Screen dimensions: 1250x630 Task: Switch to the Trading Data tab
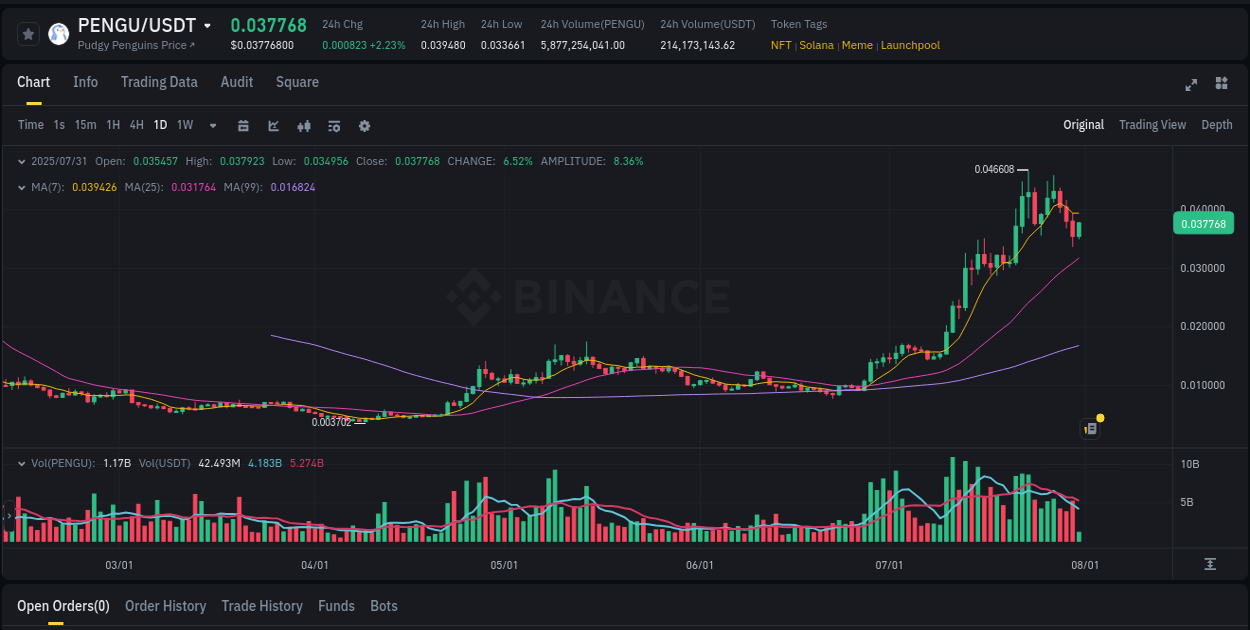click(159, 82)
